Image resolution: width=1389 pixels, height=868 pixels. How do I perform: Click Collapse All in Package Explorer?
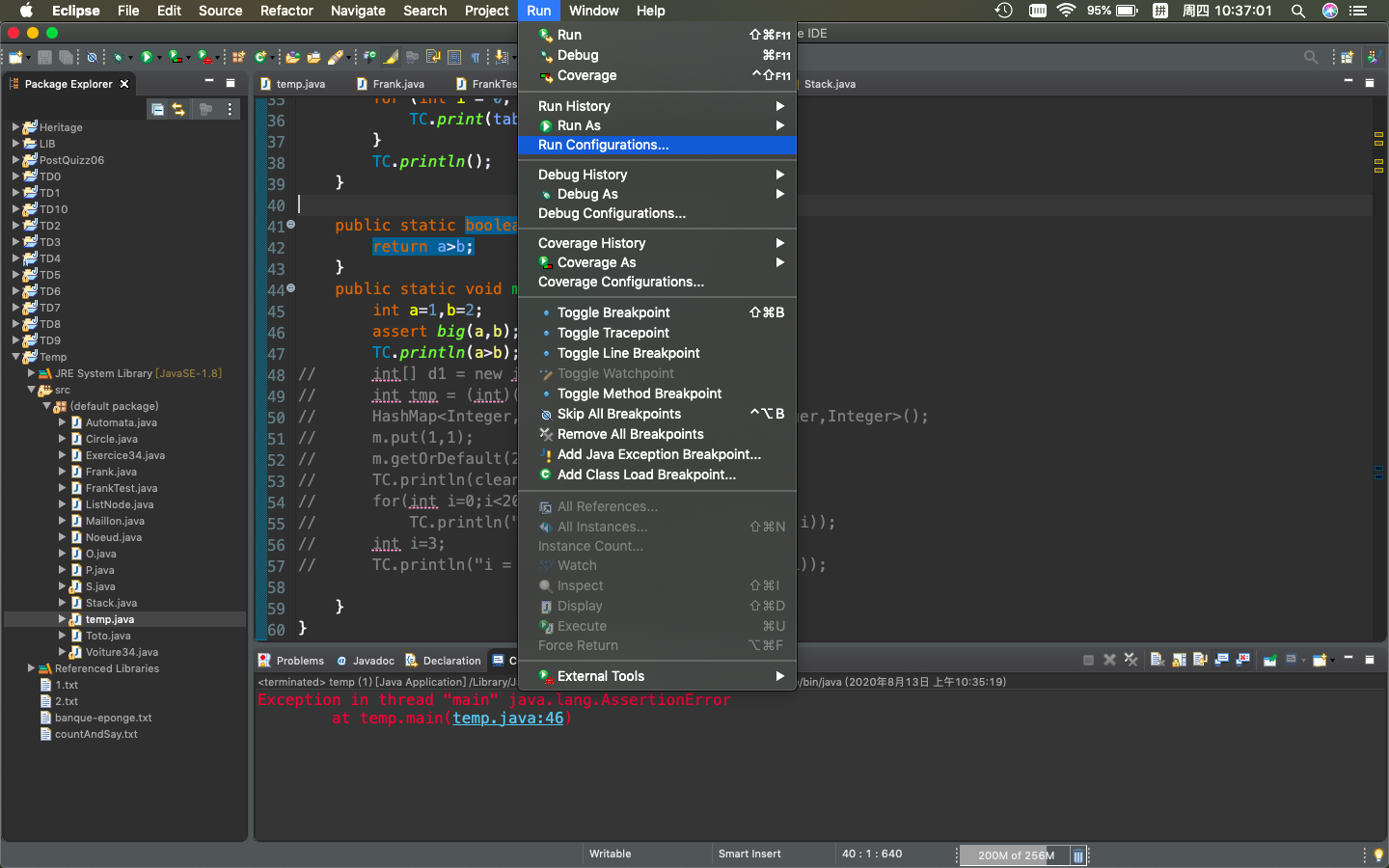(x=157, y=110)
